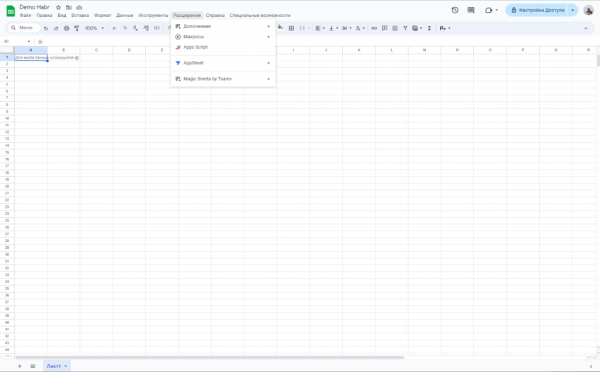Viewport: 600px width, 372px height.
Task: Activate the Paint format roller tool
Action: (x=77, y=28)
